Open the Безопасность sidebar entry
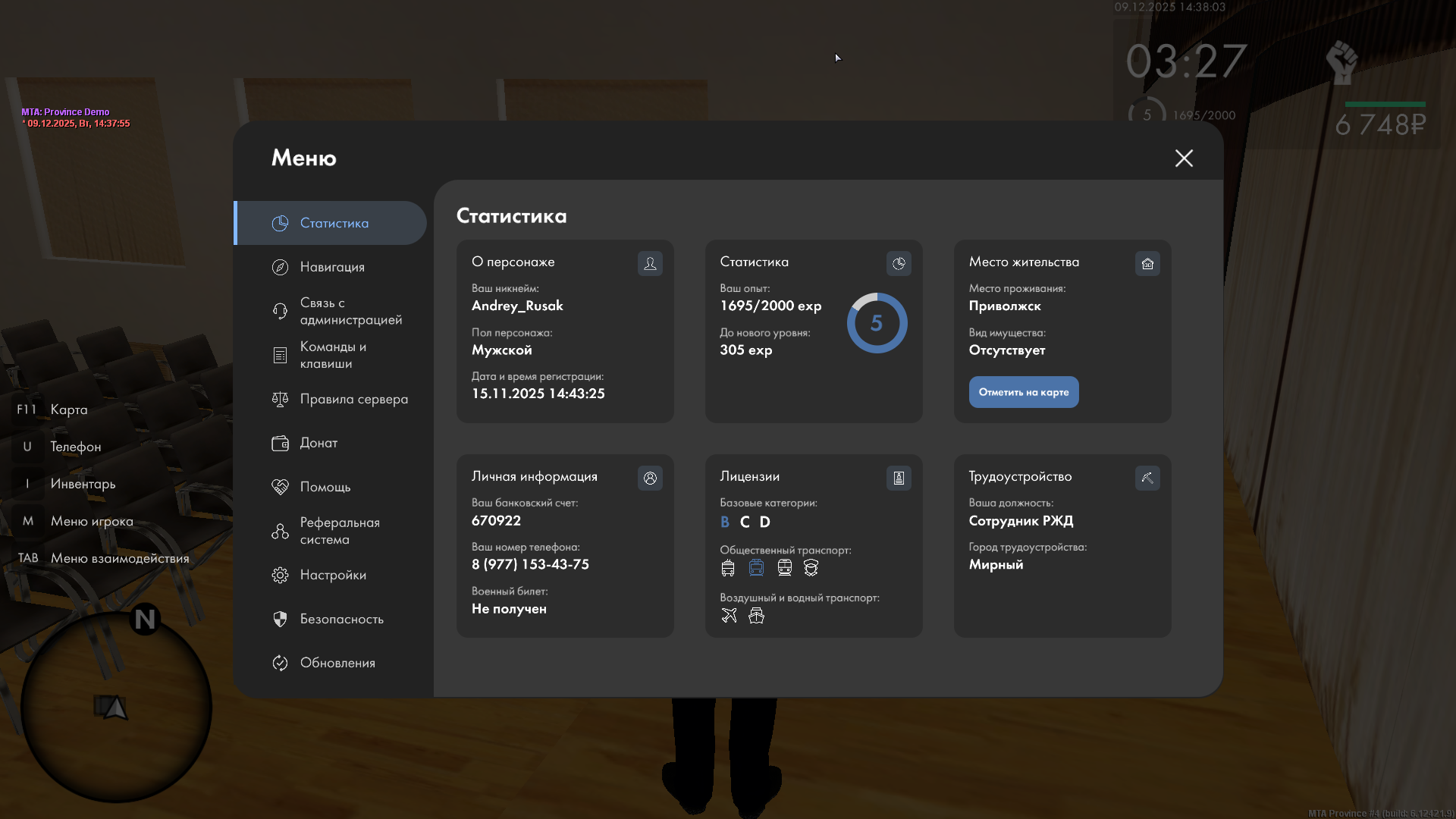 coord(341,619)
